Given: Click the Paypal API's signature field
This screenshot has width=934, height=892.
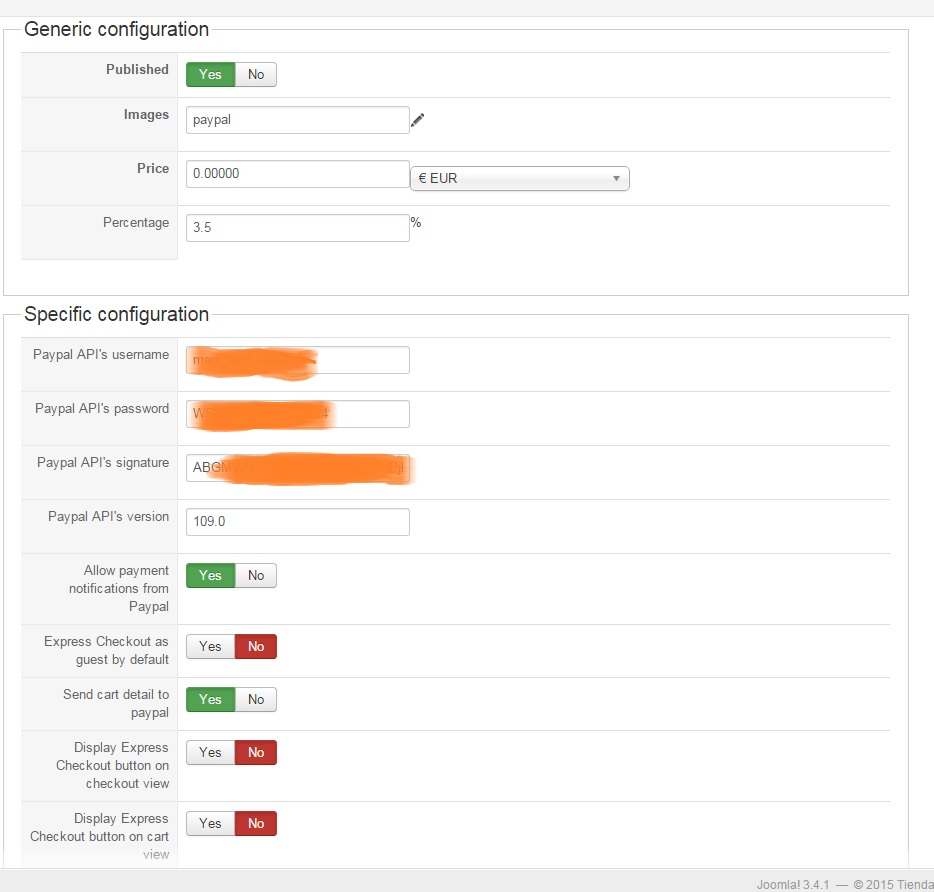Looking at the screenshot, I should 298,468.
